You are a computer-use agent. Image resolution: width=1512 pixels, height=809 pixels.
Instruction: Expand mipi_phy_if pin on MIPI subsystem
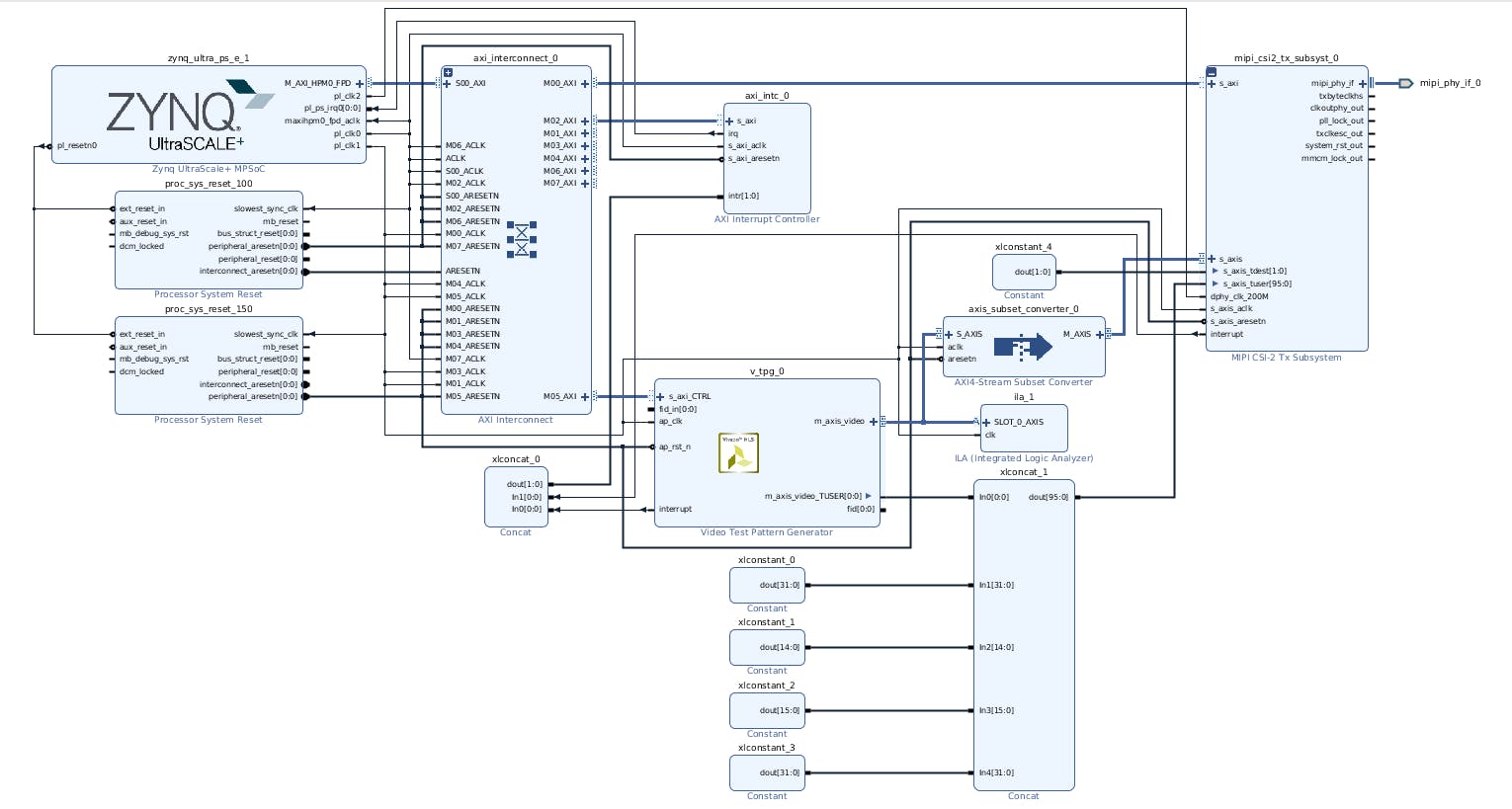[1362, 84]
